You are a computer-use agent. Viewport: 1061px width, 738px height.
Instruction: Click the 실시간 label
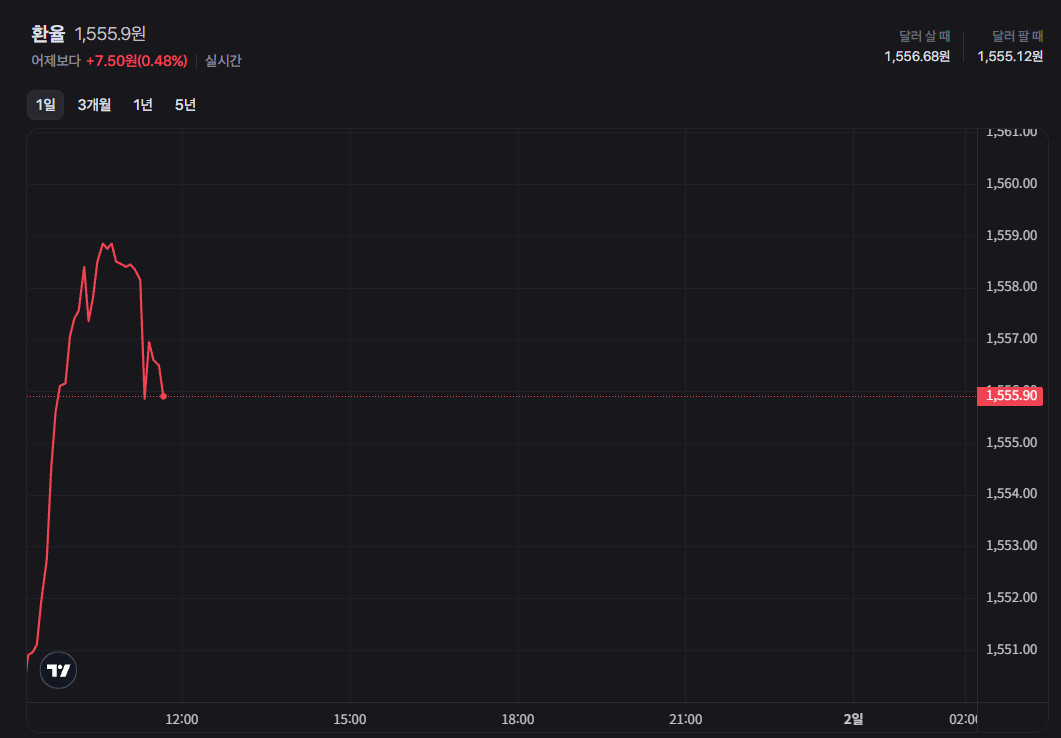223,61
